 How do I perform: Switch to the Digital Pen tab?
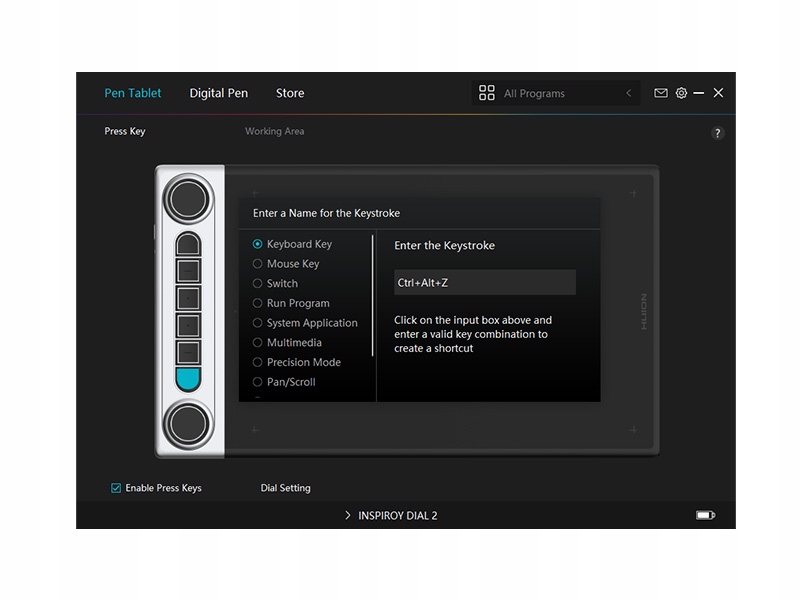coord(218,93)
